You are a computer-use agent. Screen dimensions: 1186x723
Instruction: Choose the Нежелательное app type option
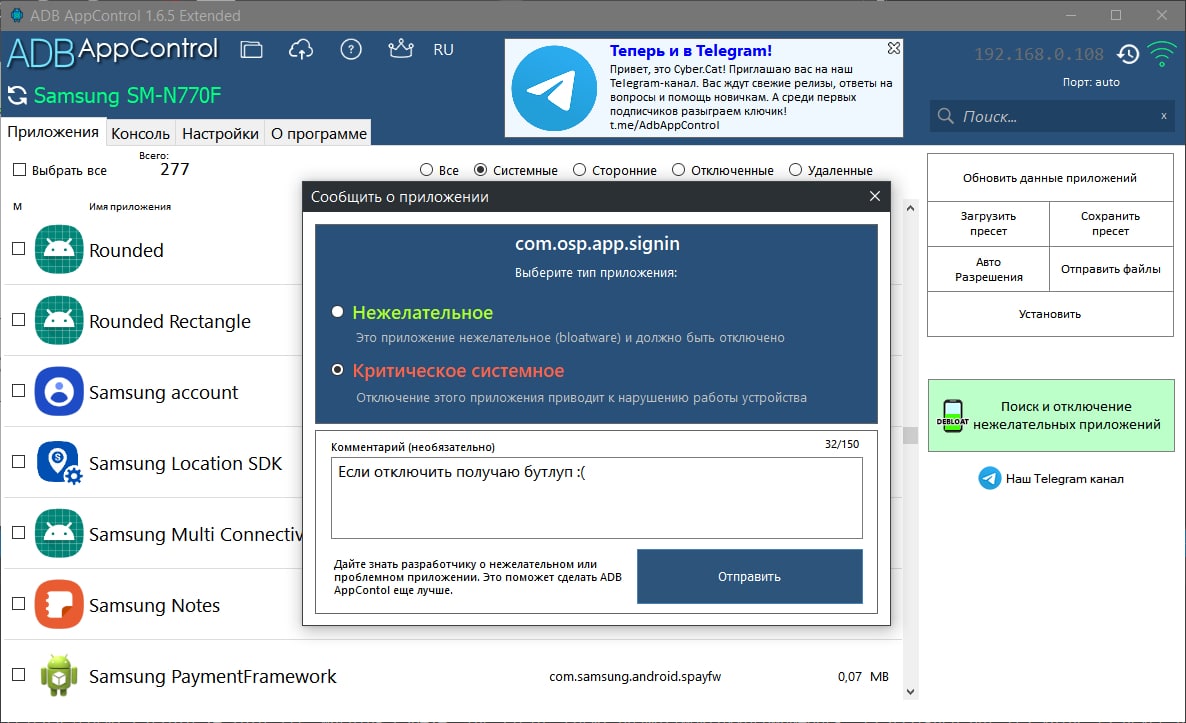pyautogui.click(x=337, y=312)
